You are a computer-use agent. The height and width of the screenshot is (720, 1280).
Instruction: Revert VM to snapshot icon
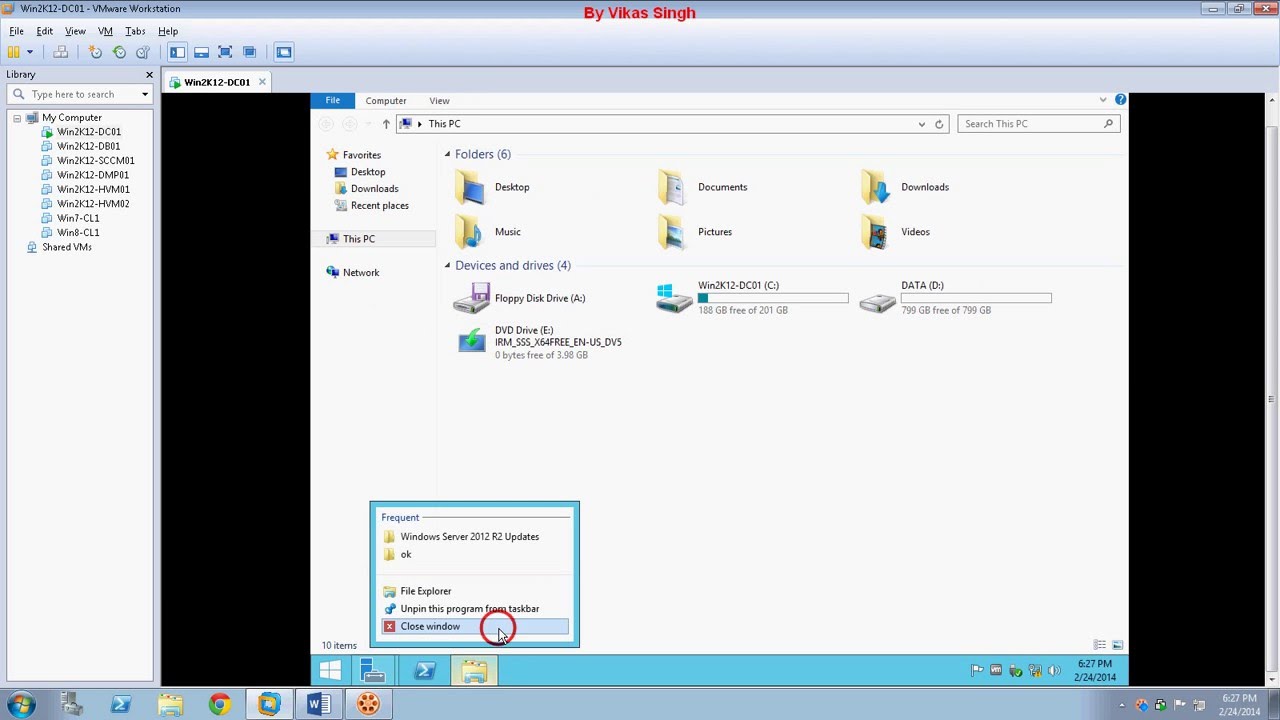click(x=119, y=52)
